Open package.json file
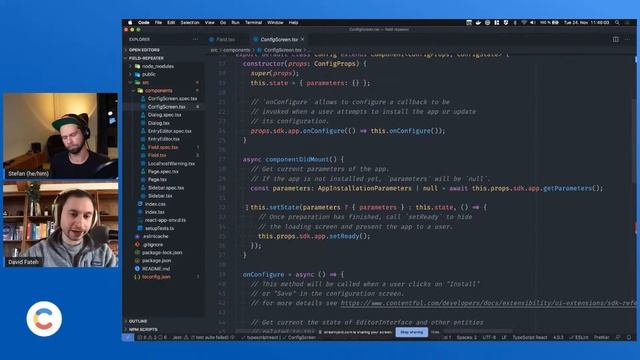Viewport: 640px width, 360px height. 156,260
